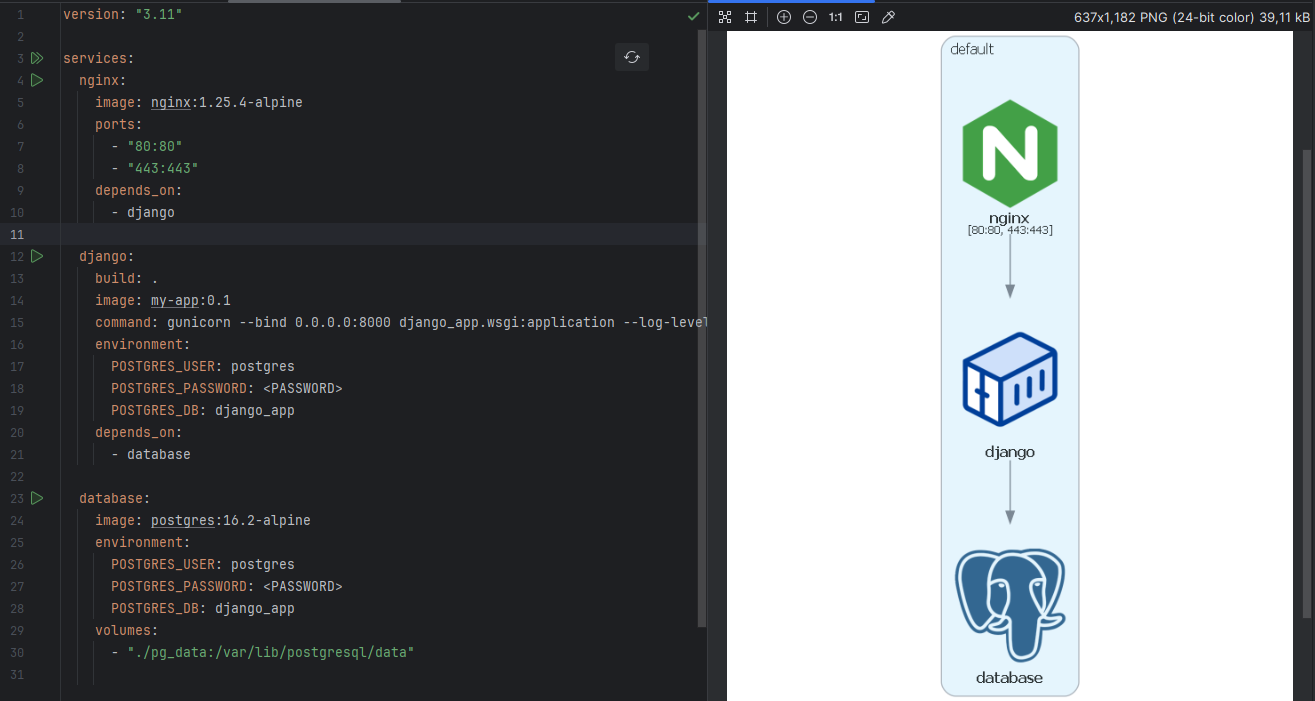Viewport: 1315px width, 701px height.
Task: Click POSTGRES_PASSWORD on line 18
Action: tap(179, 388)
